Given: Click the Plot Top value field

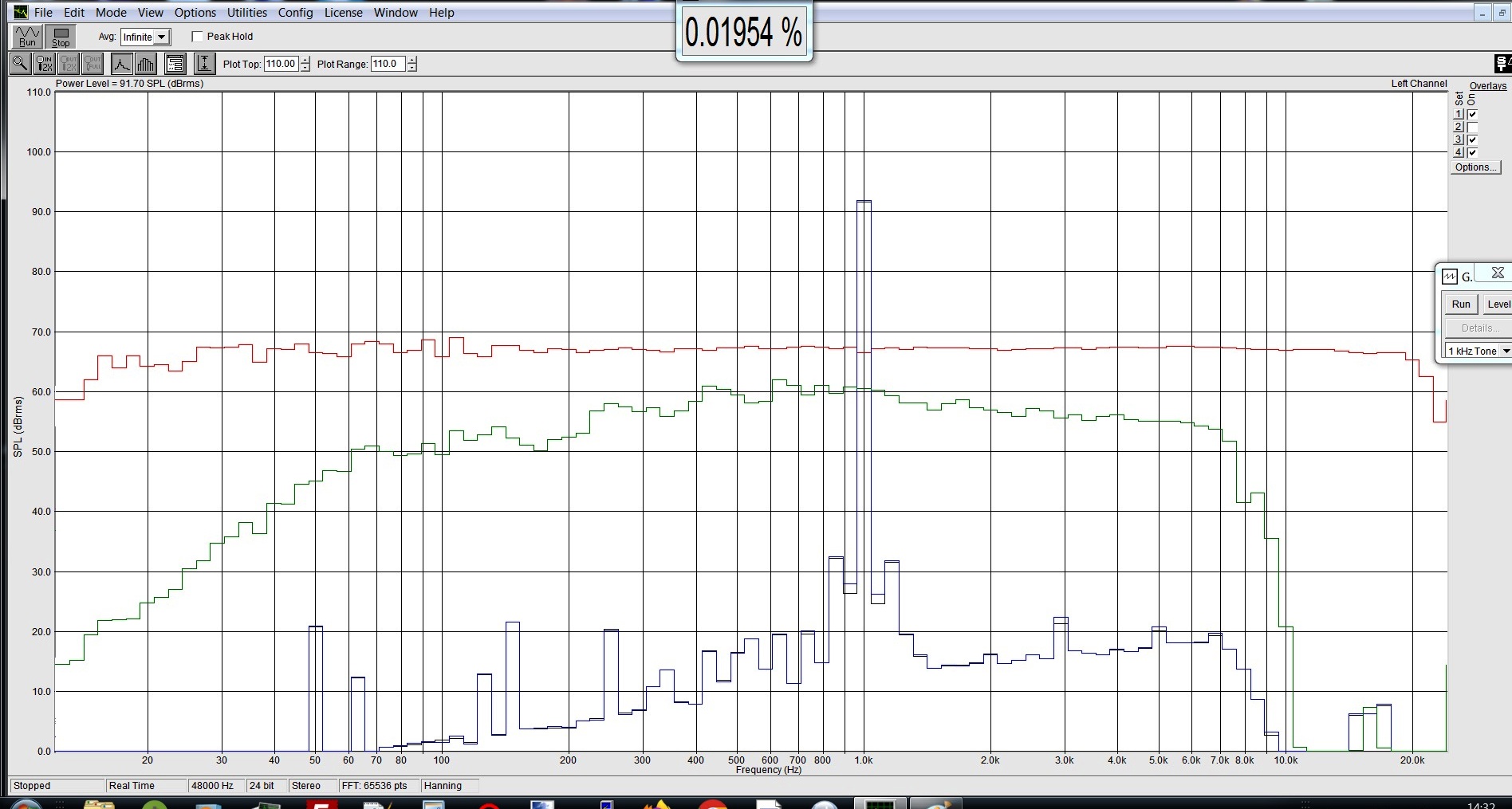Looking at the screenshot, I should pos(282,64).
